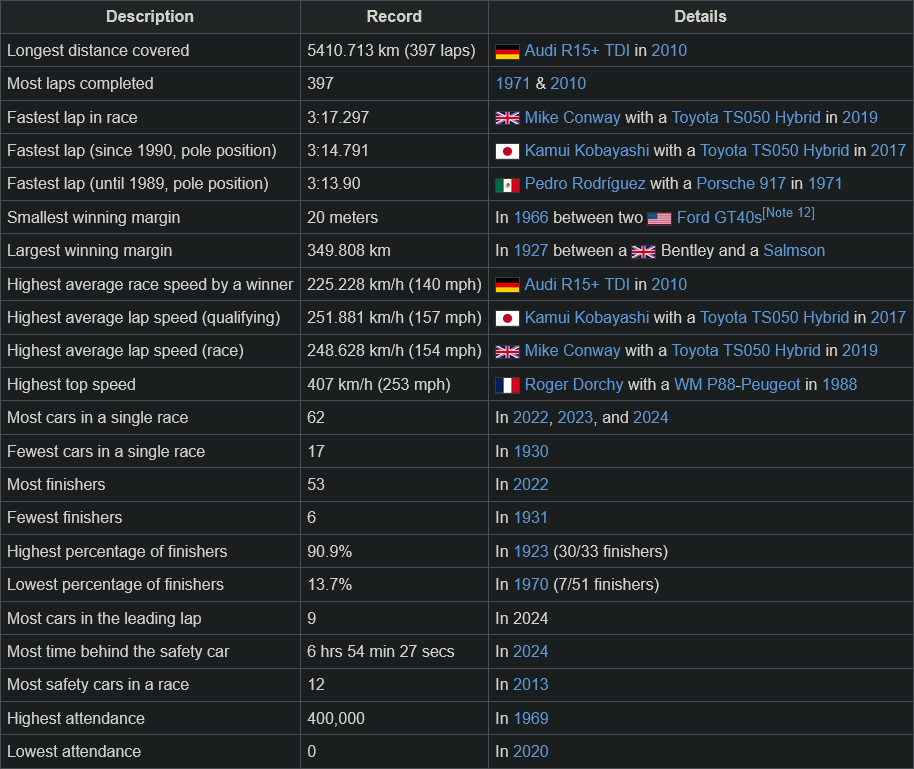914x769 pixels.
Task: Click the UK flag beside Mike Conway in Fastest lap in race row
Action: tap(507, 118)
